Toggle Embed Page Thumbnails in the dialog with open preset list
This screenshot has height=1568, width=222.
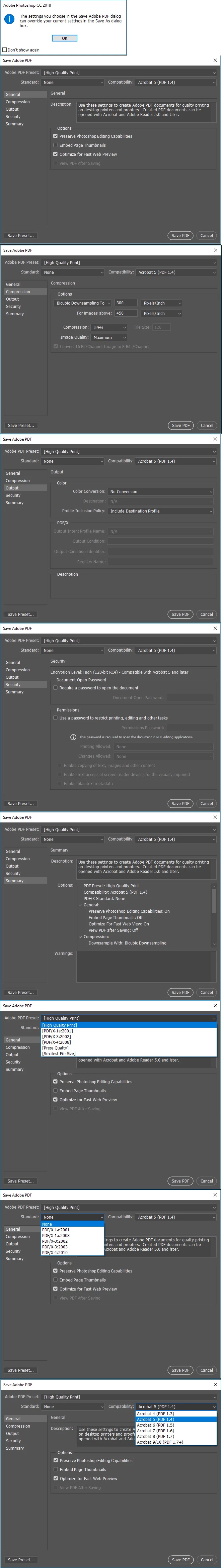56,1091
